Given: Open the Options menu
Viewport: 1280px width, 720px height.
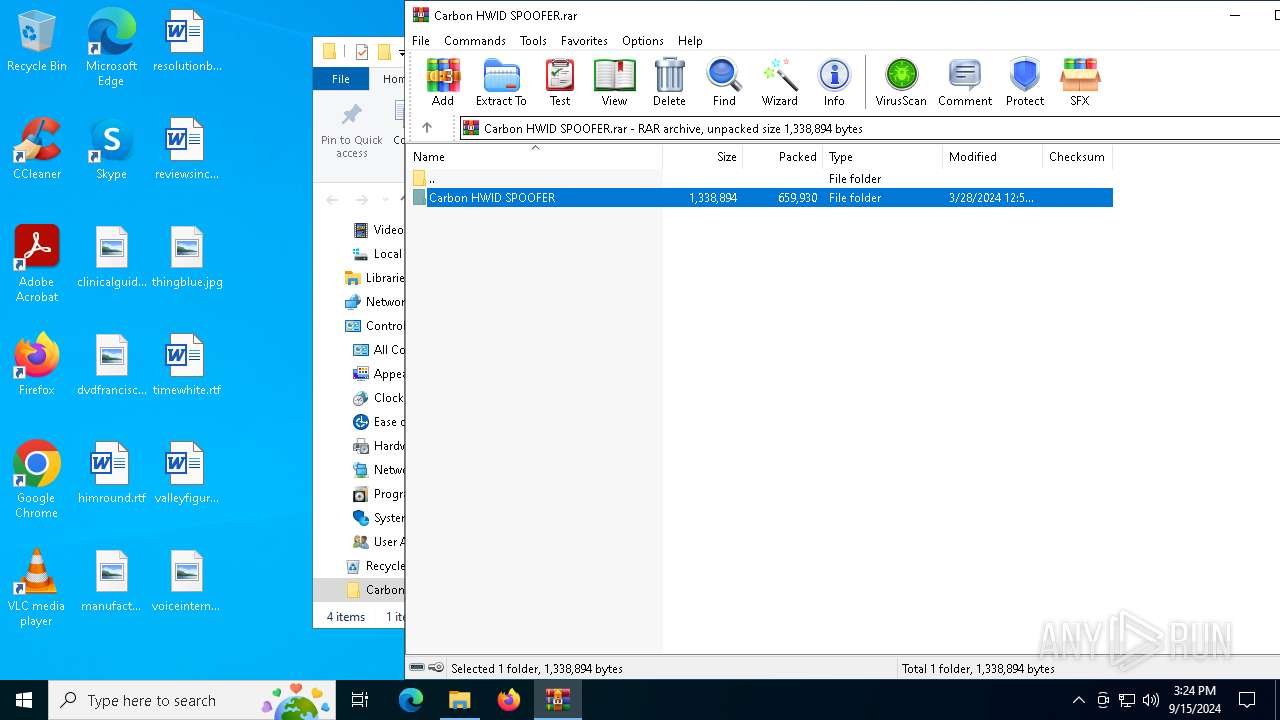Looking at the screenshot, I should (643, 41).
